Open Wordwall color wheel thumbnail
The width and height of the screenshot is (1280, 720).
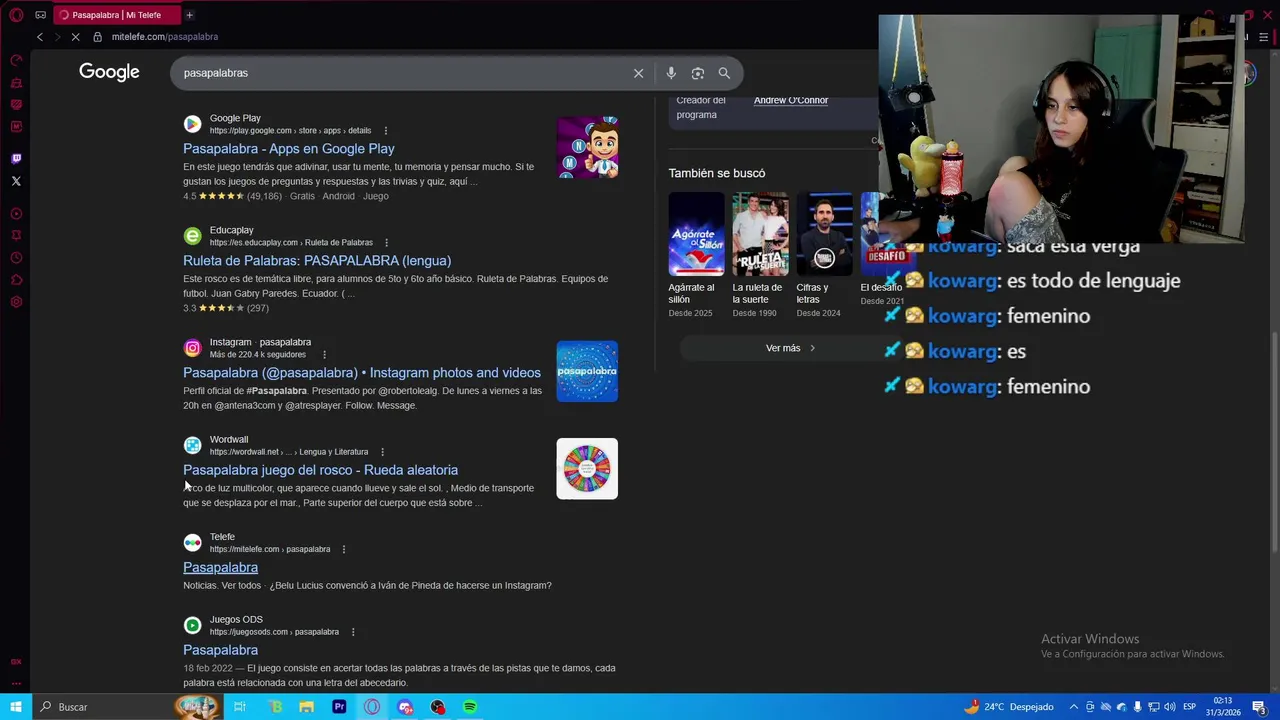click(x=587, y=469)
